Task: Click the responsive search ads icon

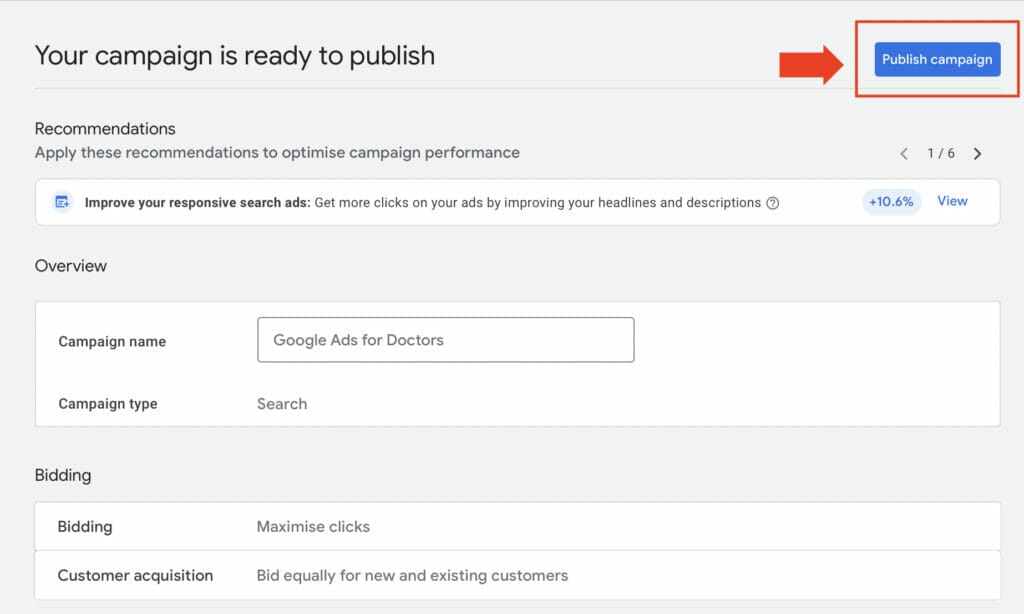Action: 62,202
